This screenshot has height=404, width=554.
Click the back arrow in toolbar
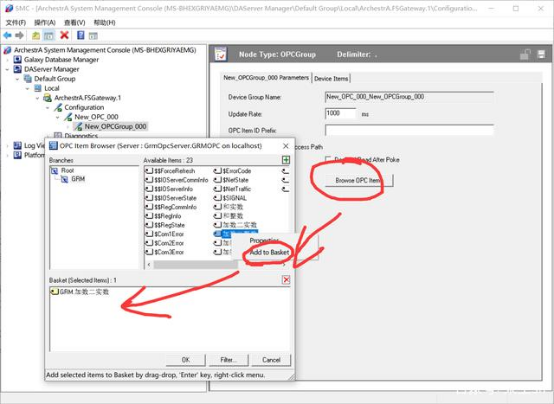coord(7,35)
